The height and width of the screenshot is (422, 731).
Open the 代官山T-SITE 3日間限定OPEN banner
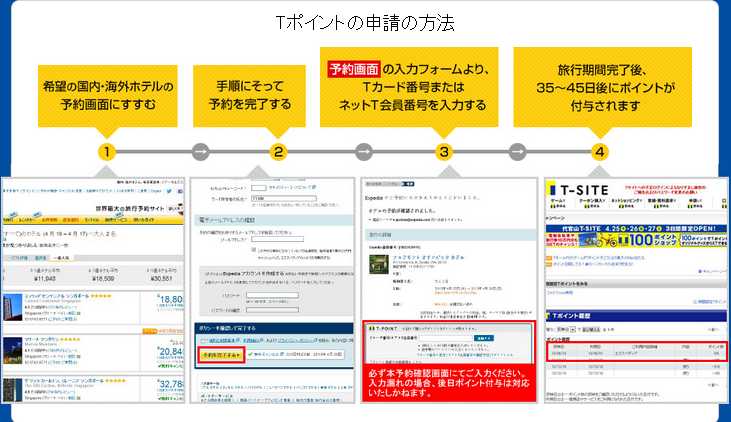tap(636, 228)
